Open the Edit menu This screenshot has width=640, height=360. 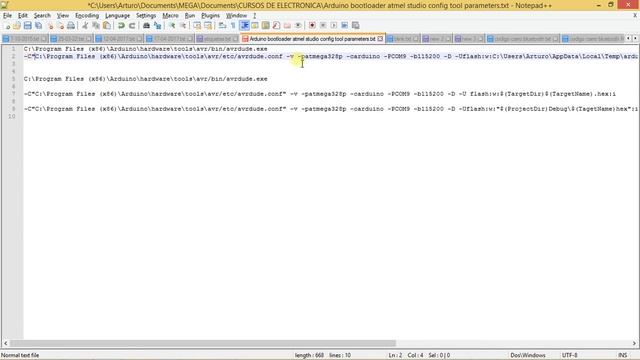23,16
